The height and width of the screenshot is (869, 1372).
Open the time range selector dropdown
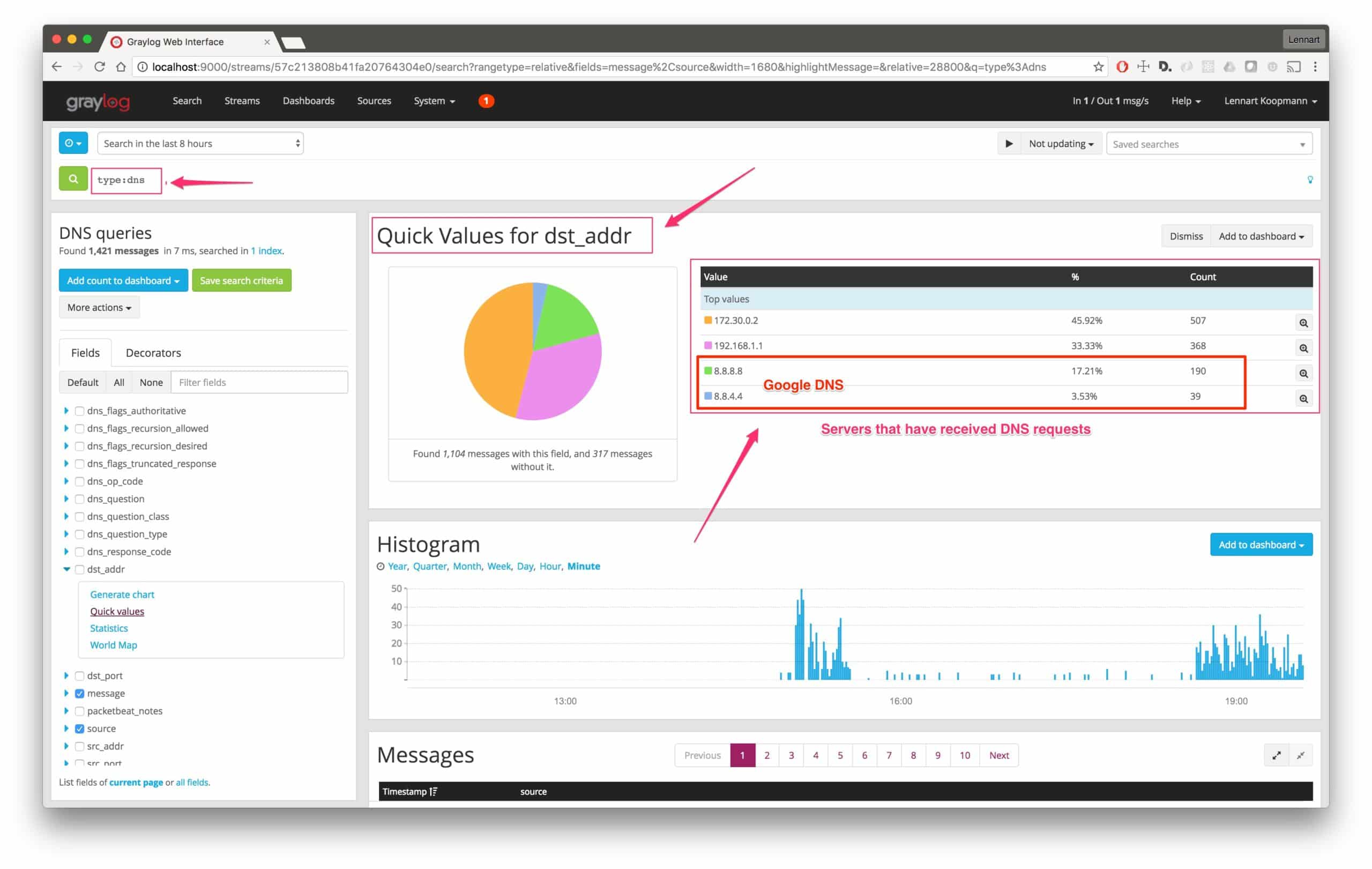click(200, 144)
